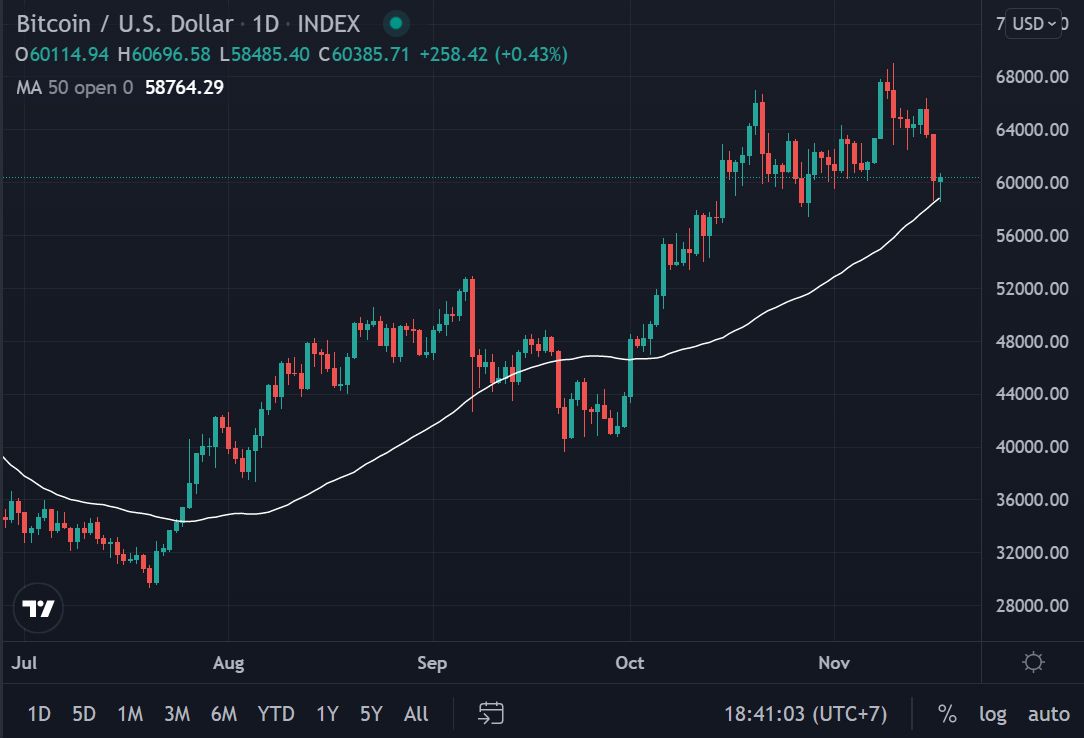Toggle auto scale mode

[x=1049, y=714]
